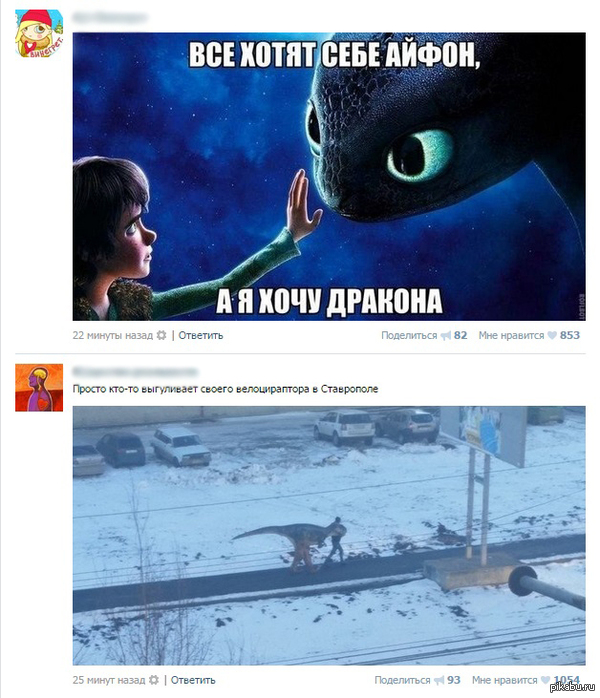Open the blurred author name of second post
Viewport: 600px width, 698px height.
click(x=135, y=371)
